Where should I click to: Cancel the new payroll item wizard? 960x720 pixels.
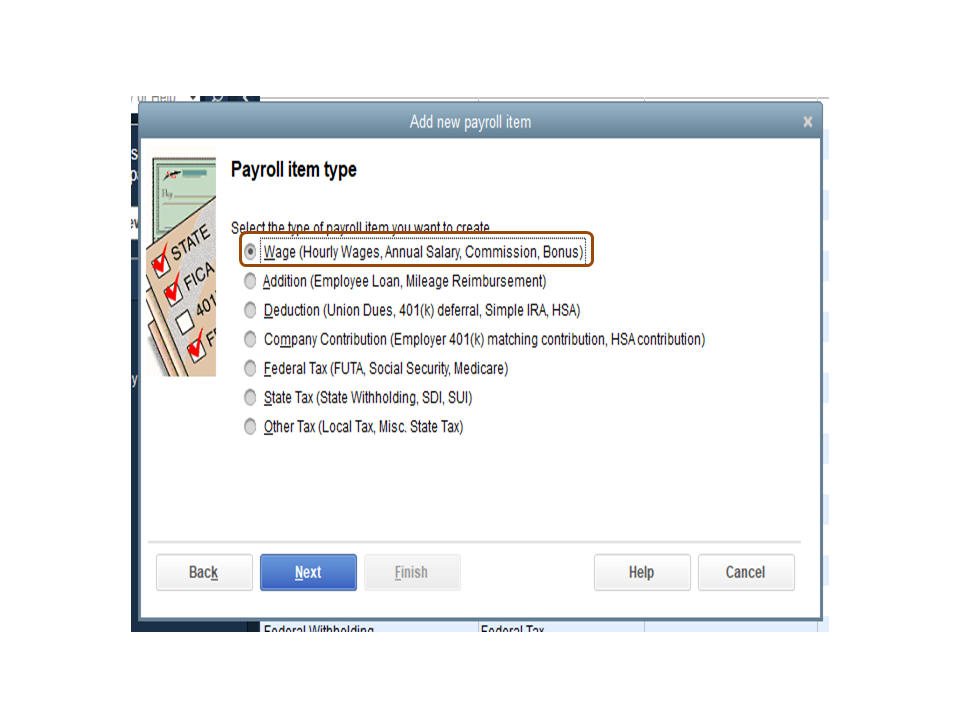(x=746, y=572)
